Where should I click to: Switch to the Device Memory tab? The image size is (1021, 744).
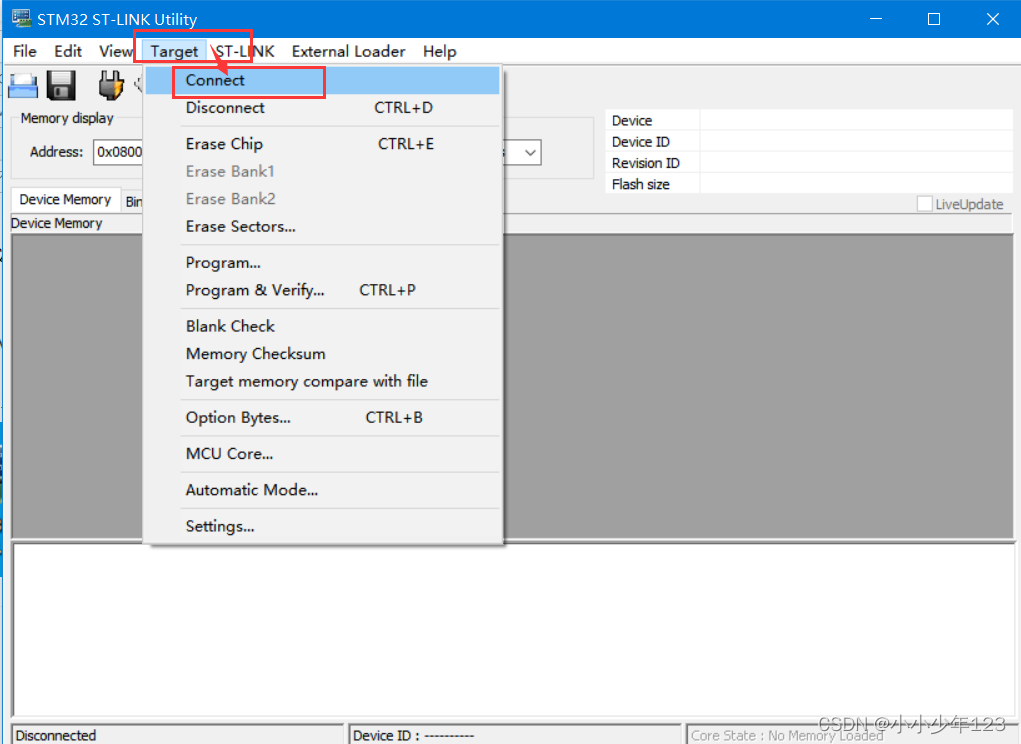coord(65,200)
